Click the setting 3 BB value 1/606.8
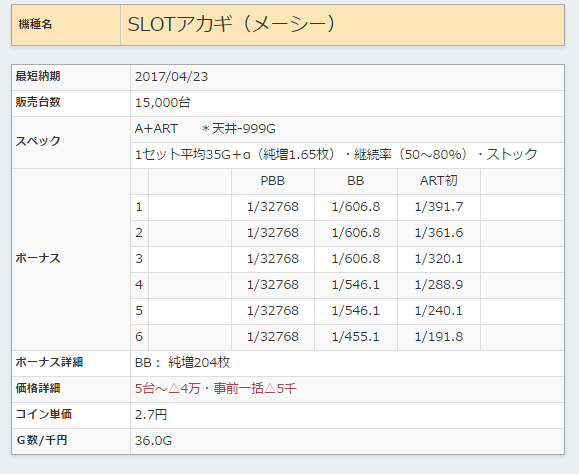 356,258
